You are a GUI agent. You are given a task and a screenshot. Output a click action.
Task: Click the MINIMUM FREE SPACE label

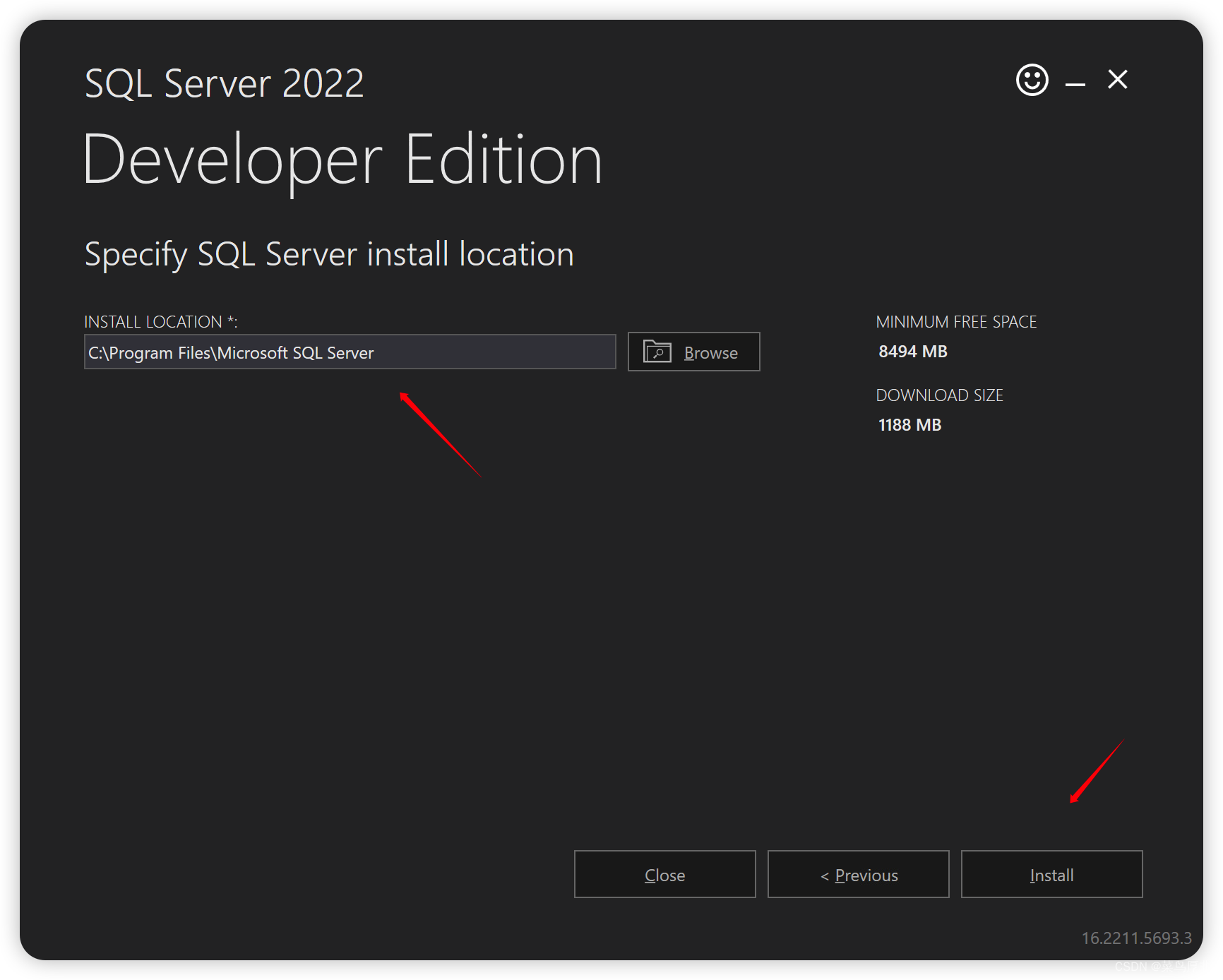956,322
